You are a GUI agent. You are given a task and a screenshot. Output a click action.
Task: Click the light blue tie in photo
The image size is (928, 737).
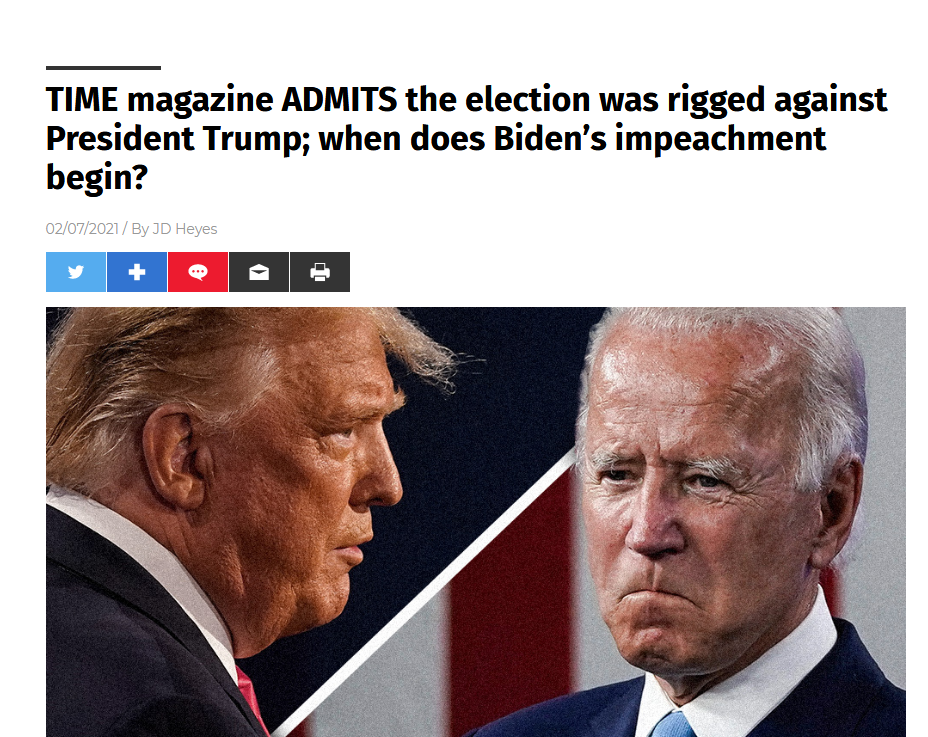coord(673,725)
